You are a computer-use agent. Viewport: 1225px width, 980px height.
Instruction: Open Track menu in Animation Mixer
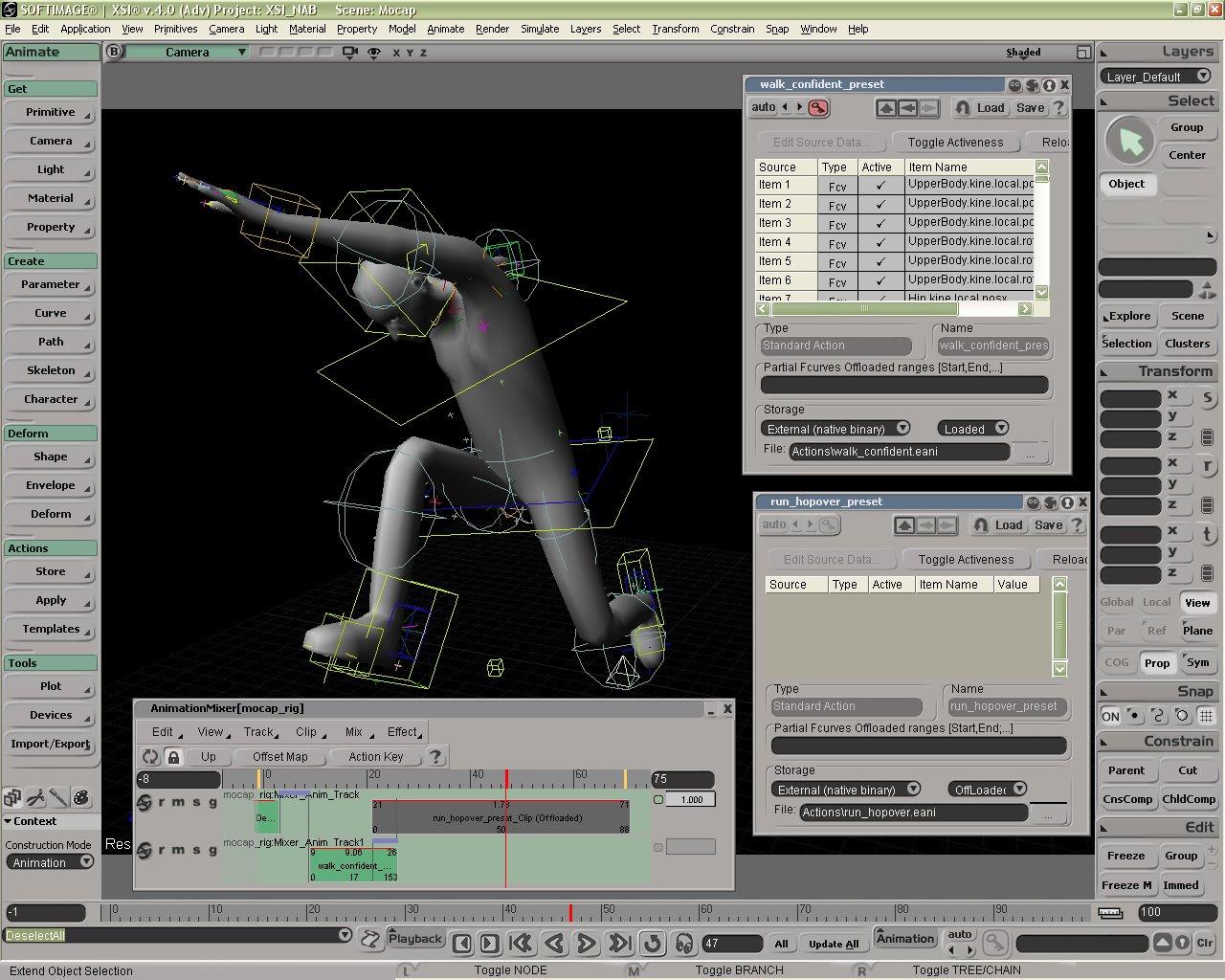click(x=260, y=732)
